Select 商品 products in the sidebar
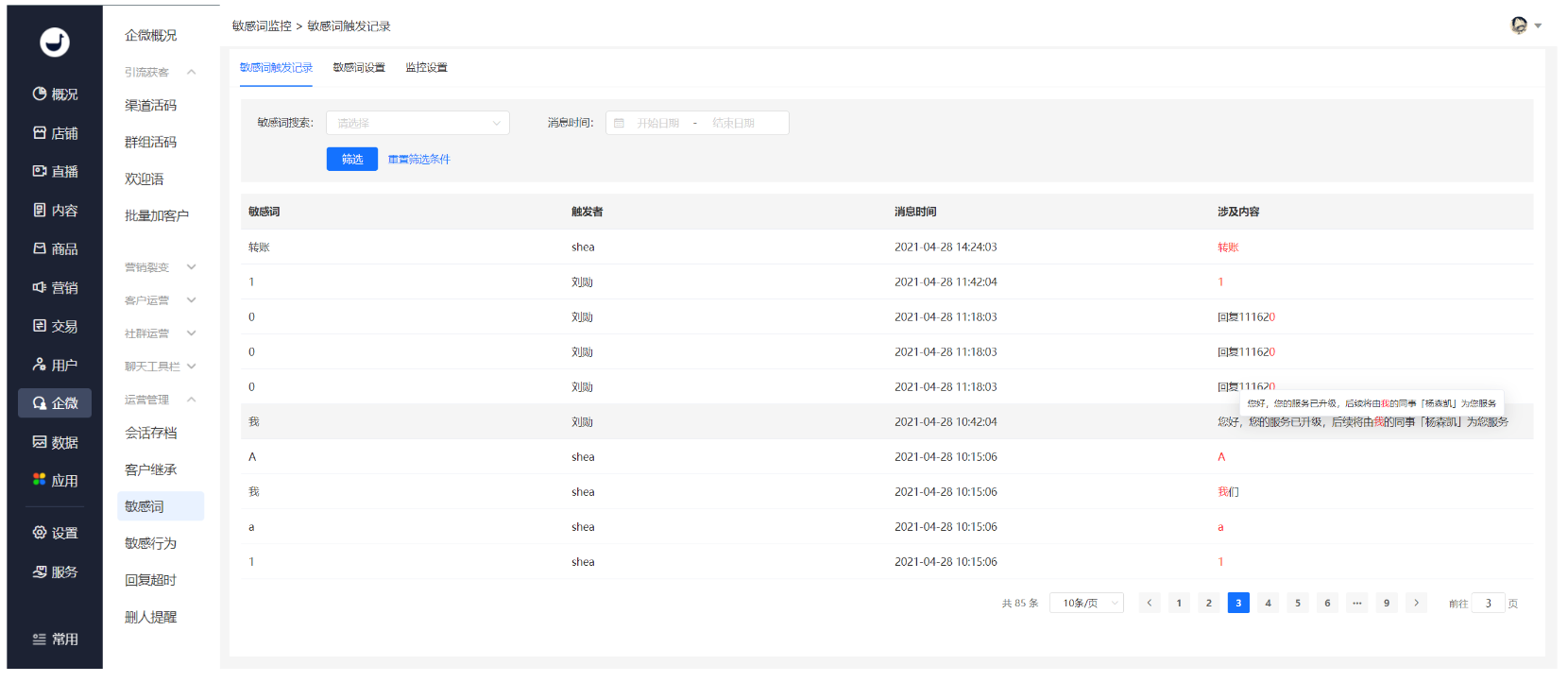Viewport: 1568px width, 682px height. click(x=55, y=249)
